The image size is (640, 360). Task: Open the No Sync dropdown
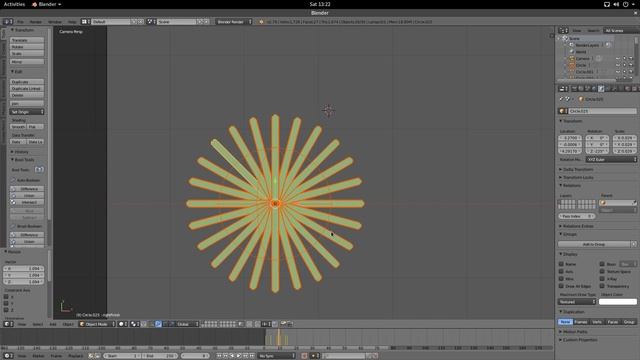click(x=276, y=356)
